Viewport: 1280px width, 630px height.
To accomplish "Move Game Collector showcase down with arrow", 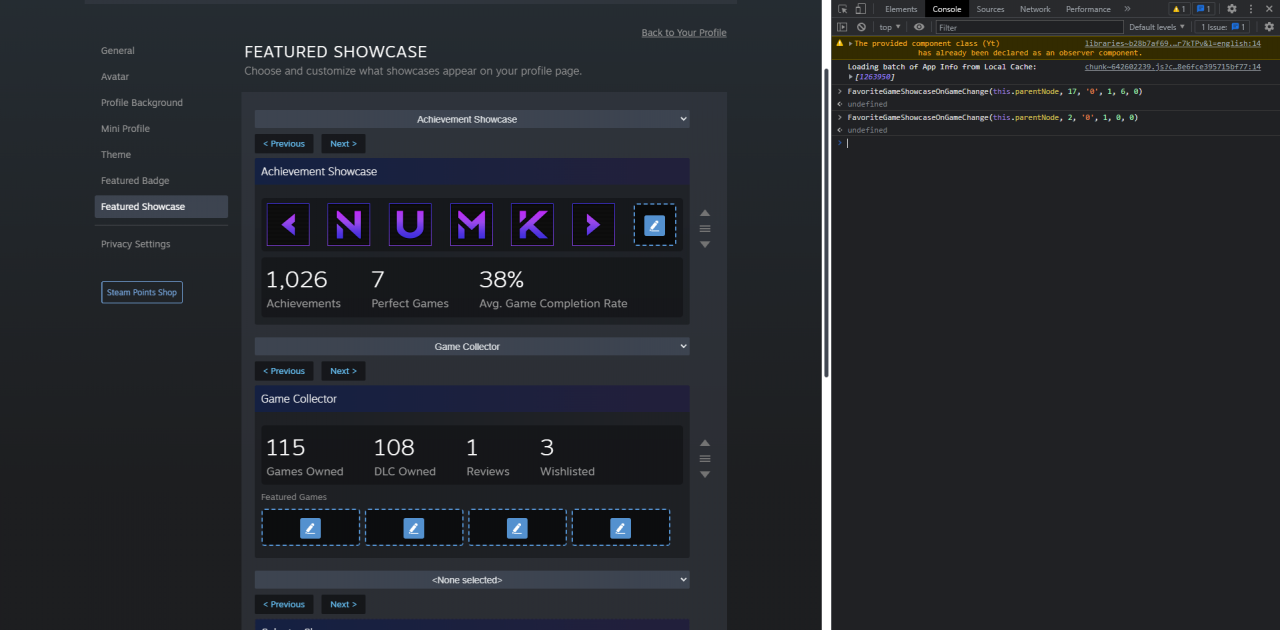I will point(705,474).
